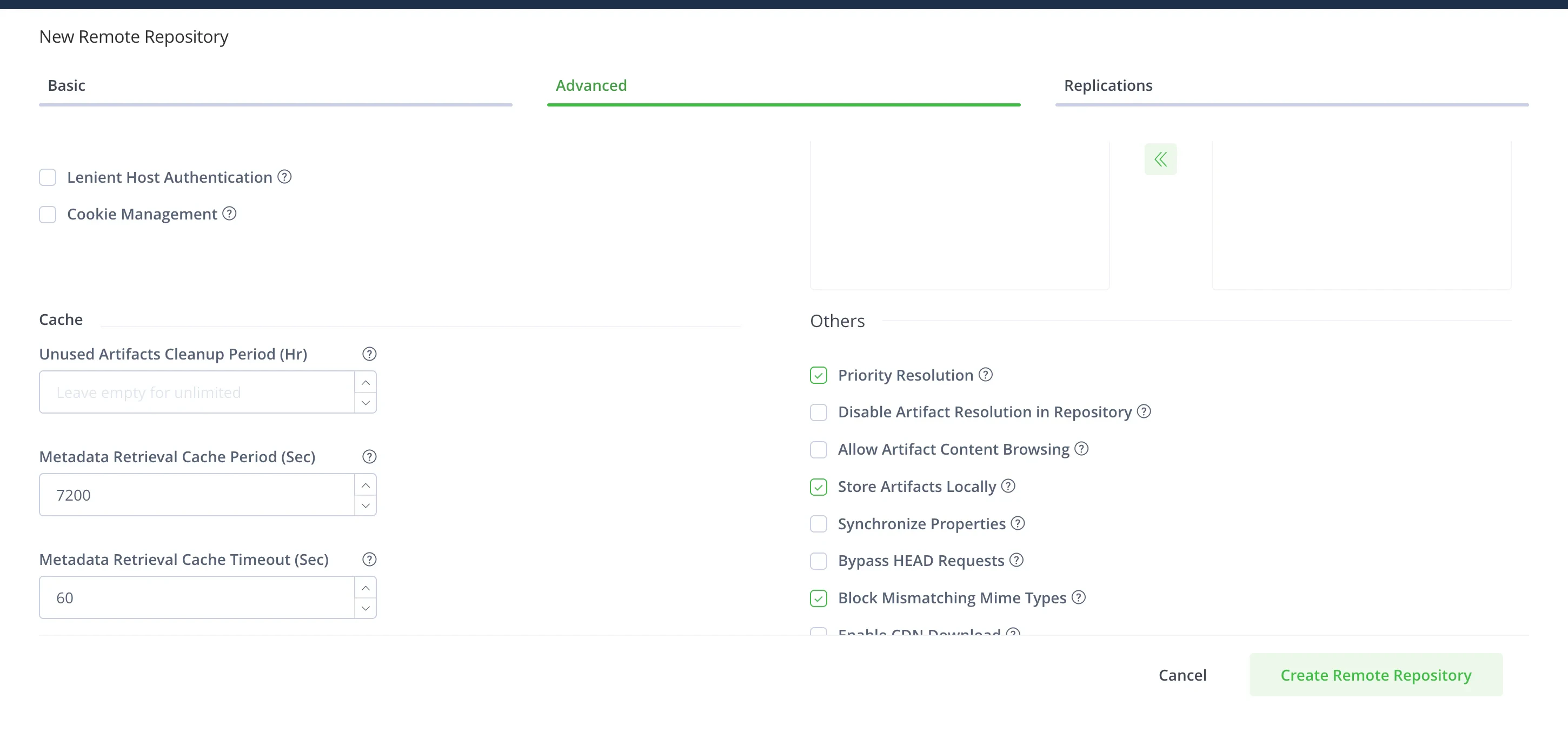Show help for Metadata Retrieval Cache Timeout
Image resolution: width=1568 pixels, height=732 pixels.
pos(369,559)
